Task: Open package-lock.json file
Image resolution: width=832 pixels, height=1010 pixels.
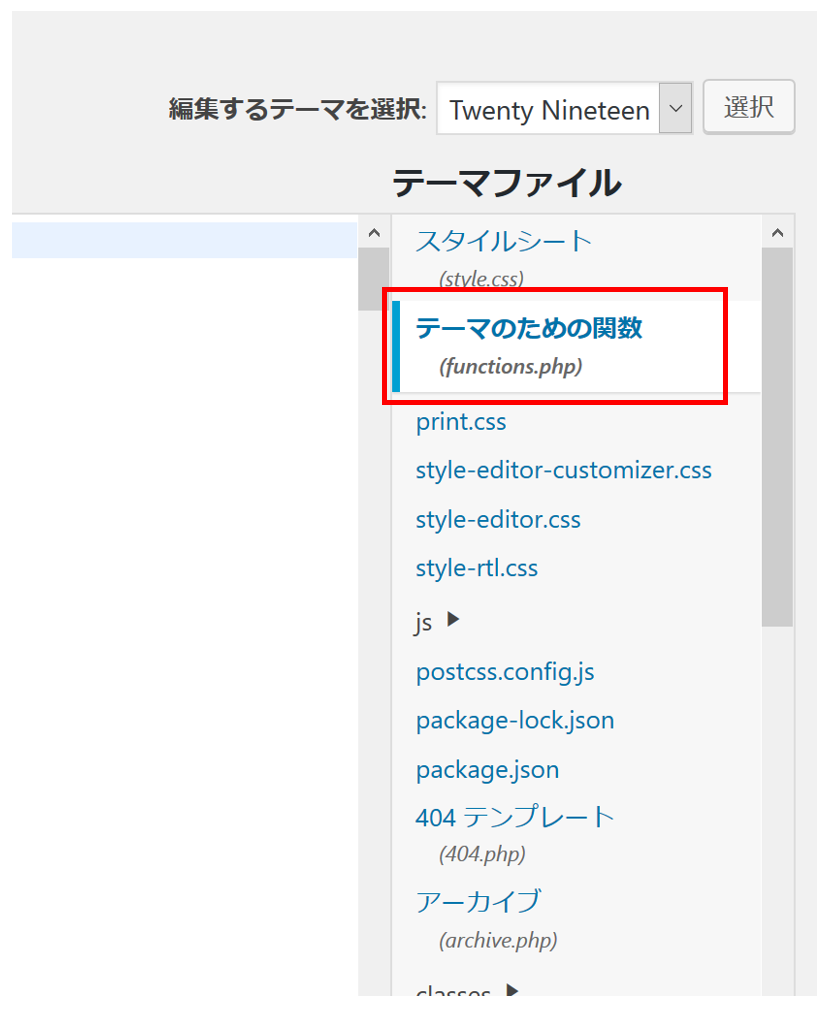Action: (x=514, y=720)
